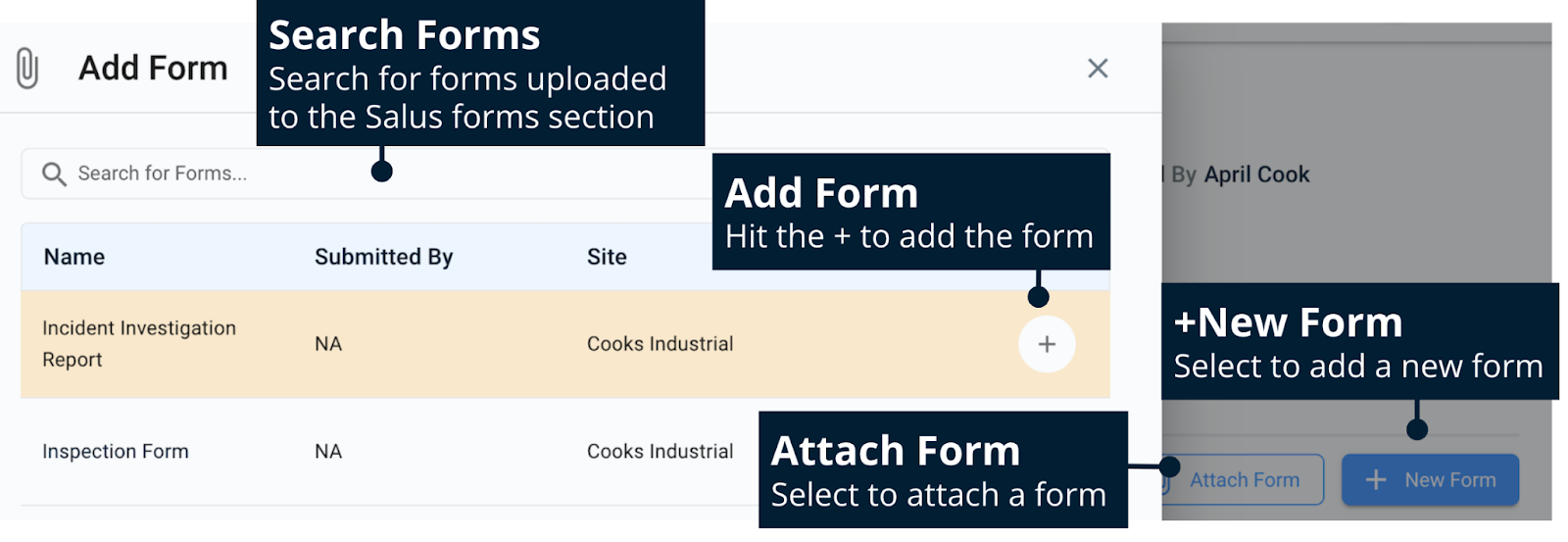The height and width of the screenshot is (542, 1568).
Task: Click the magnifying glass search icon
Action: [54, 174]
